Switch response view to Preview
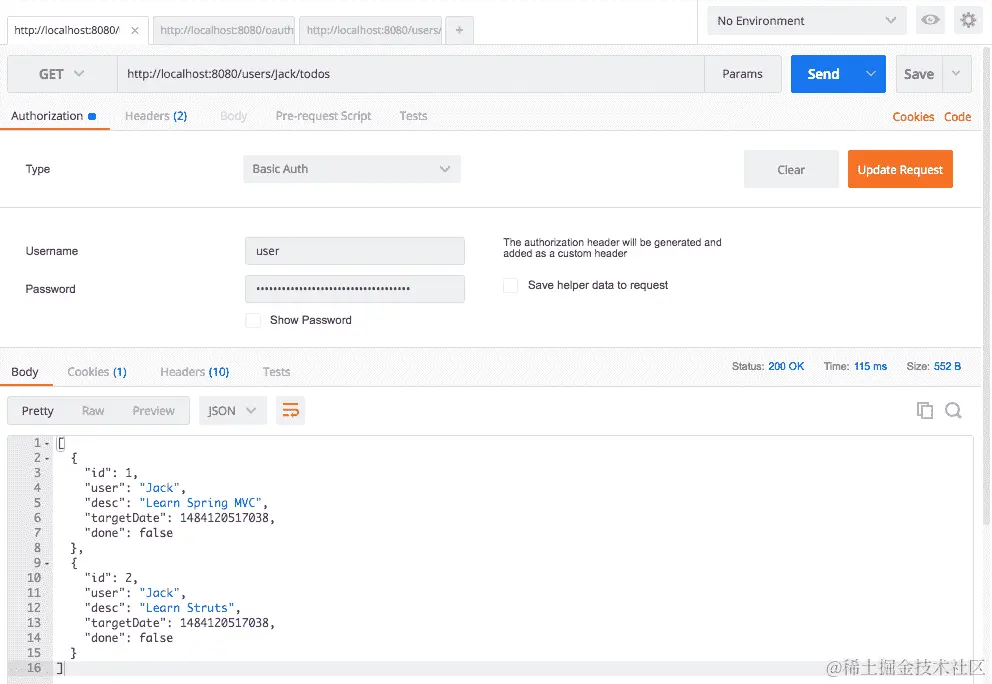The image size is (992, 684). click(153, 411)
